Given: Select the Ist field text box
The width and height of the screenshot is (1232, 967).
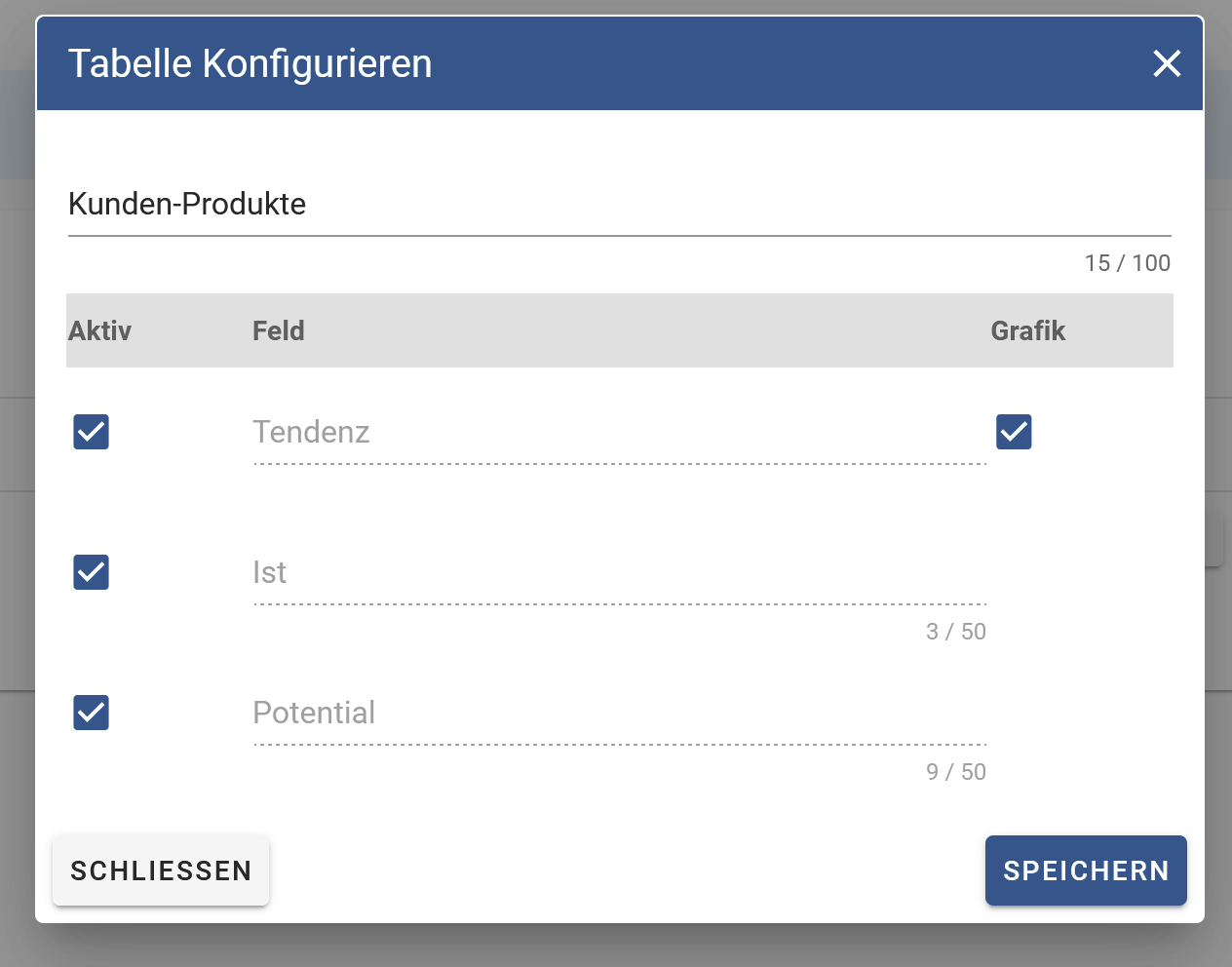Looking at the screenshot, I should click(620, 573).
